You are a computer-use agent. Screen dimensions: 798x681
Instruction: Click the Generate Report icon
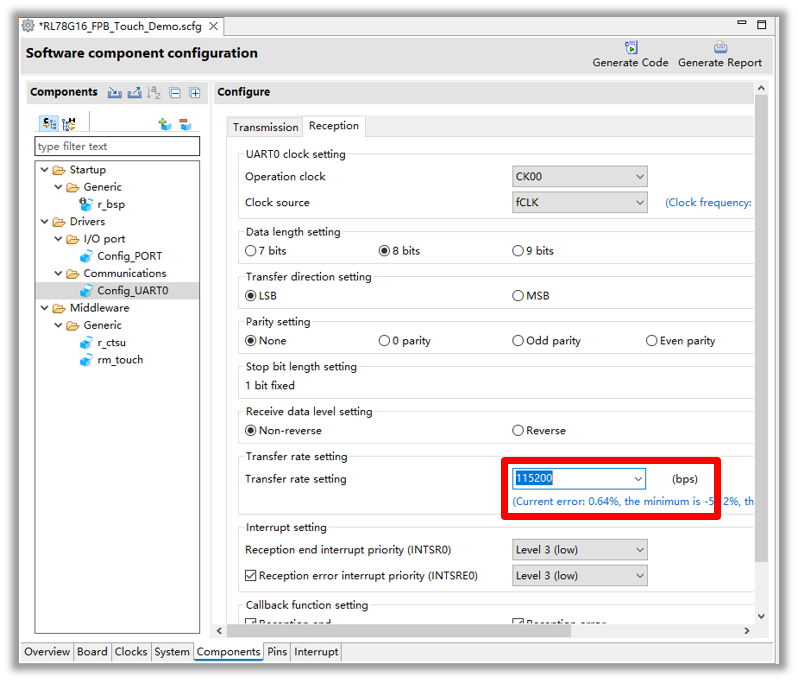tap(719, 48)
